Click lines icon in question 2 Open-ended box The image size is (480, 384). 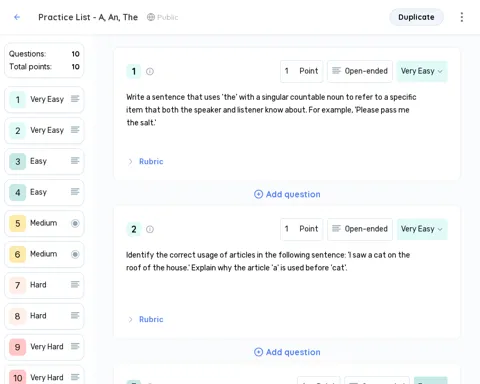pyautogui.click(x=336, y=229)
